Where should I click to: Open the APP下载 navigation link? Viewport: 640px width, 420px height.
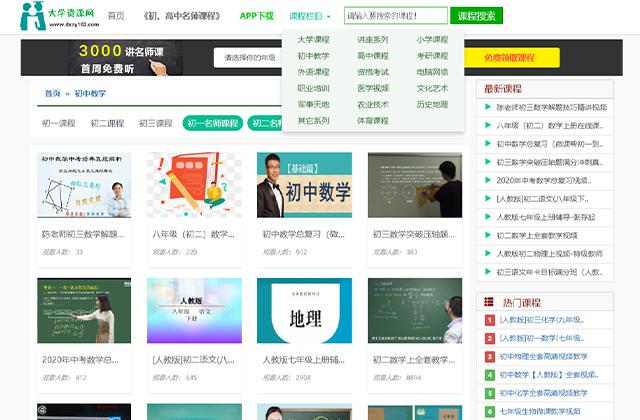(256, 16)
